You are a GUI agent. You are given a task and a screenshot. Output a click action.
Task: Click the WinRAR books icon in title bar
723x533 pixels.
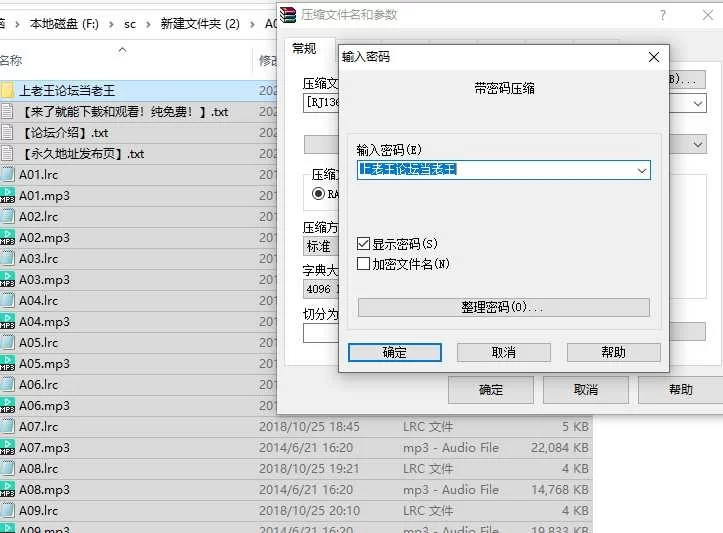(x=288, y=15)
